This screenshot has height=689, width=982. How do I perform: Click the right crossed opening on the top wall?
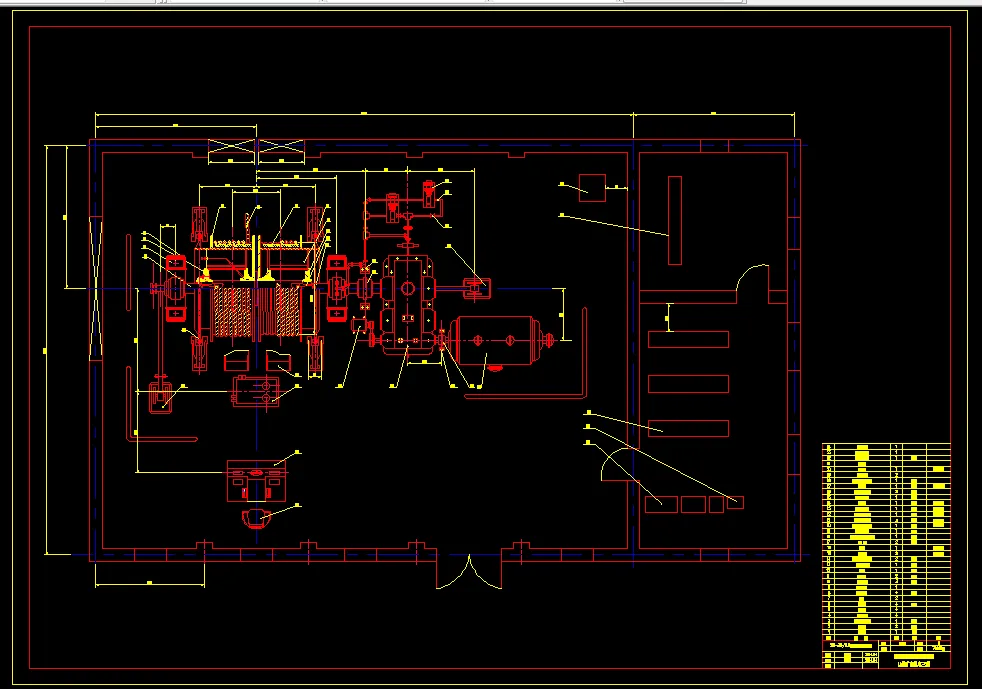(281, 146)
